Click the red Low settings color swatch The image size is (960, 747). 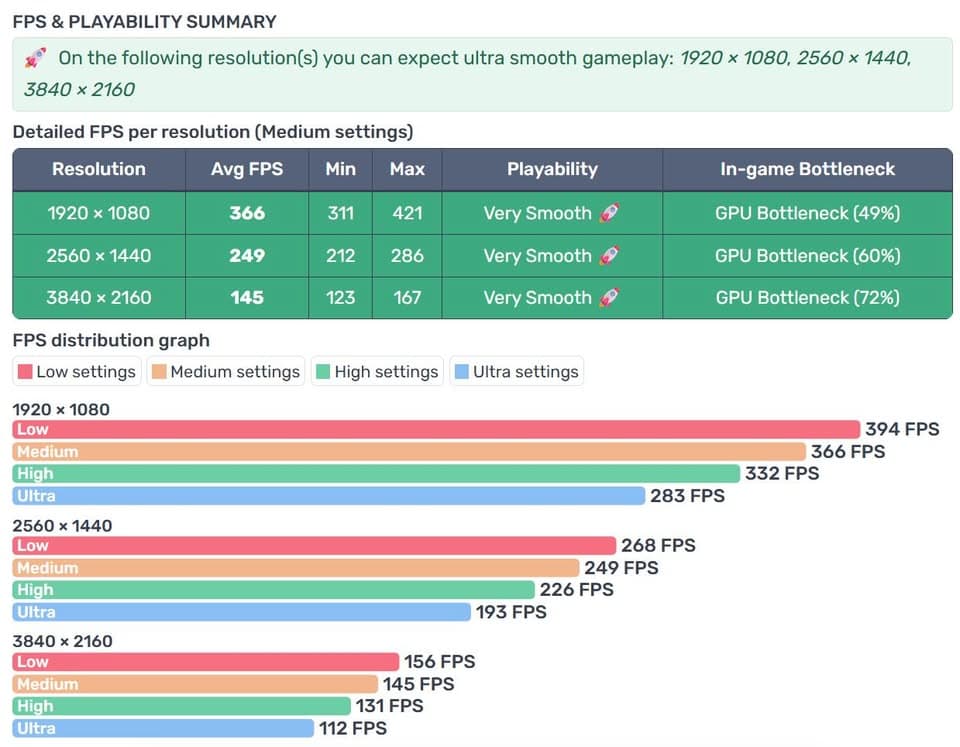[25, 372]
